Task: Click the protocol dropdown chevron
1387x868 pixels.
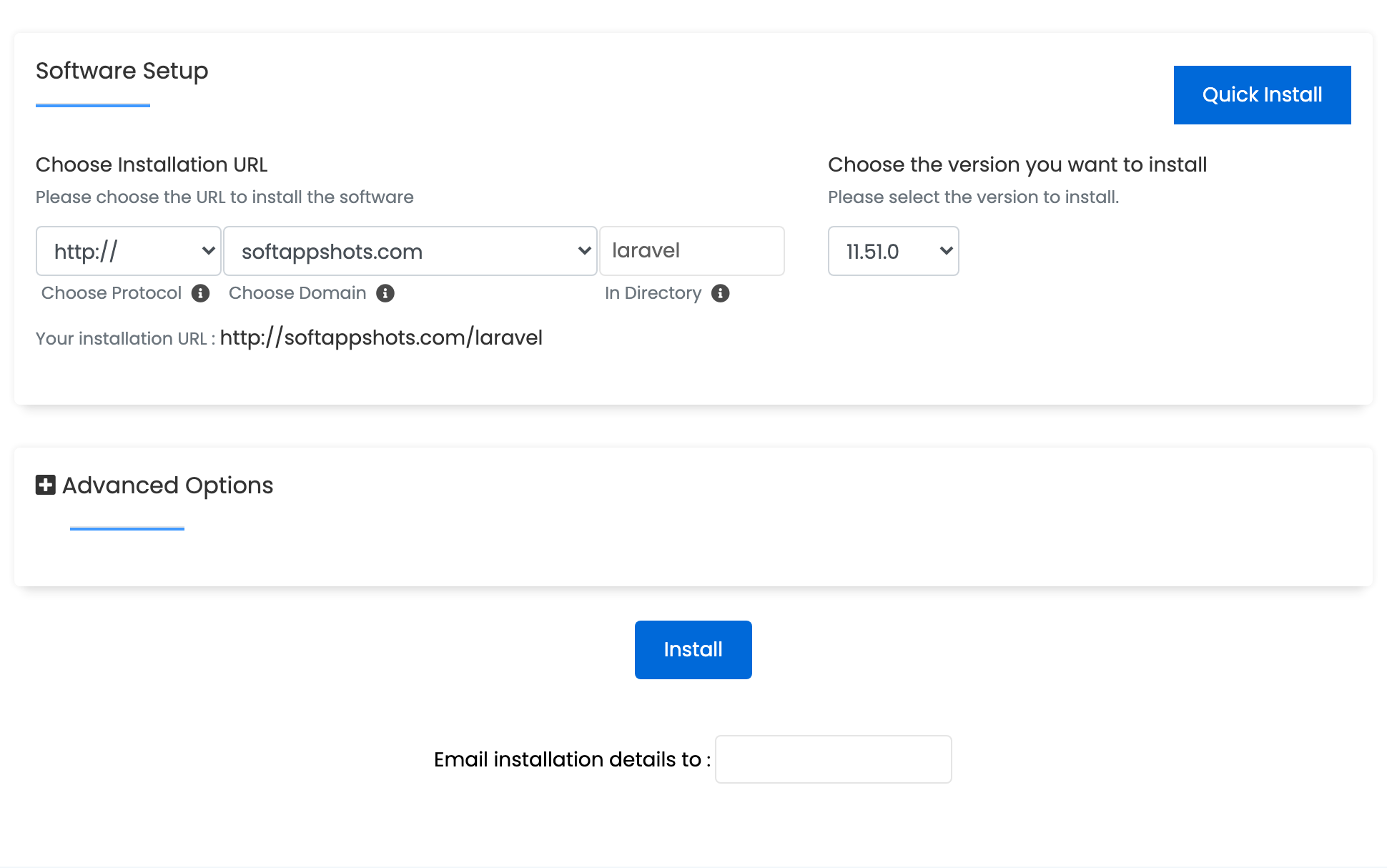Action: pos(208,251)
